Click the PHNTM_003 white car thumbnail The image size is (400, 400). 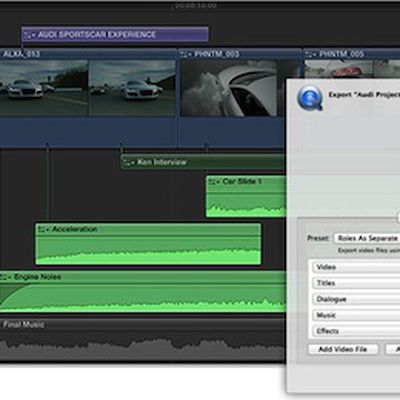click(x=228, y=88)
